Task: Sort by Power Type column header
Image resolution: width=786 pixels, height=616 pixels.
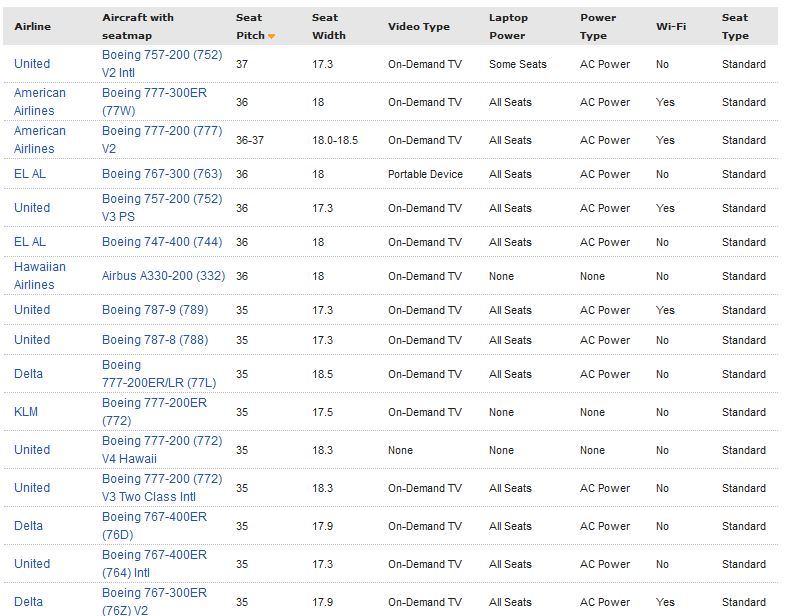Action: 598,27
